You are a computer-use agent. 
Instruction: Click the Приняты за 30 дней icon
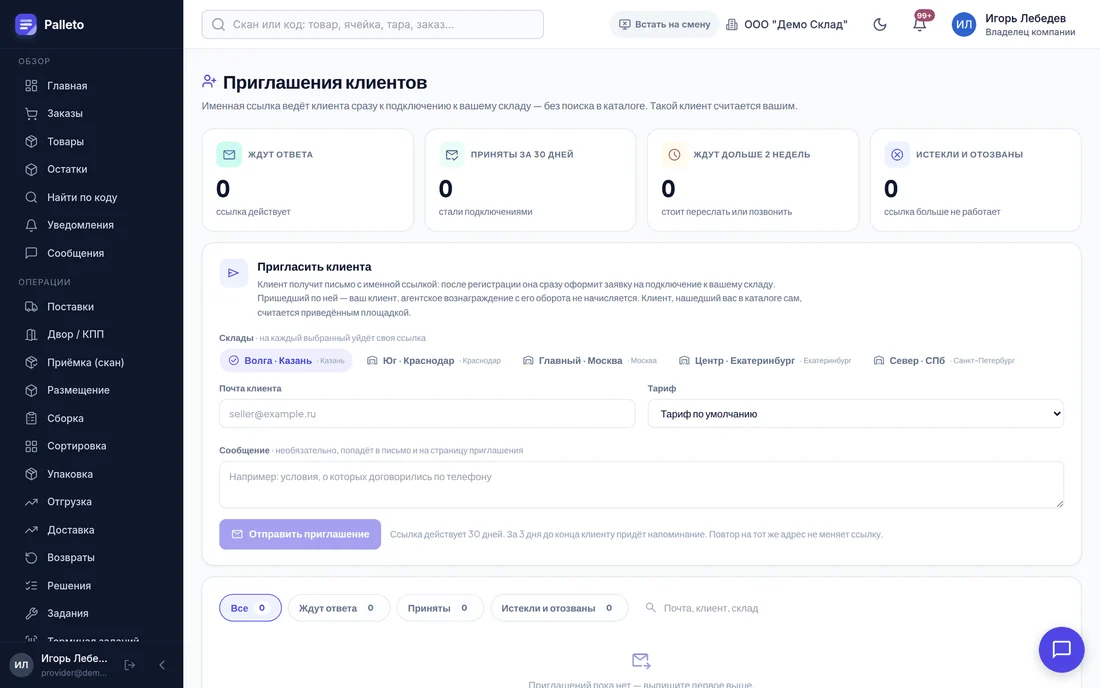click(x=452, y=154)
